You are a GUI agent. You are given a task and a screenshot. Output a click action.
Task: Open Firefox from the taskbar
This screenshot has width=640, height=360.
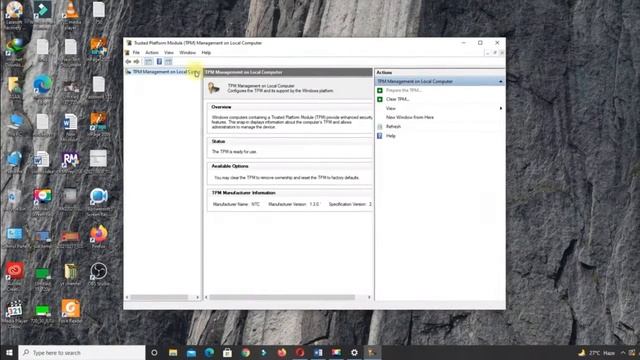tap(282, 353)
